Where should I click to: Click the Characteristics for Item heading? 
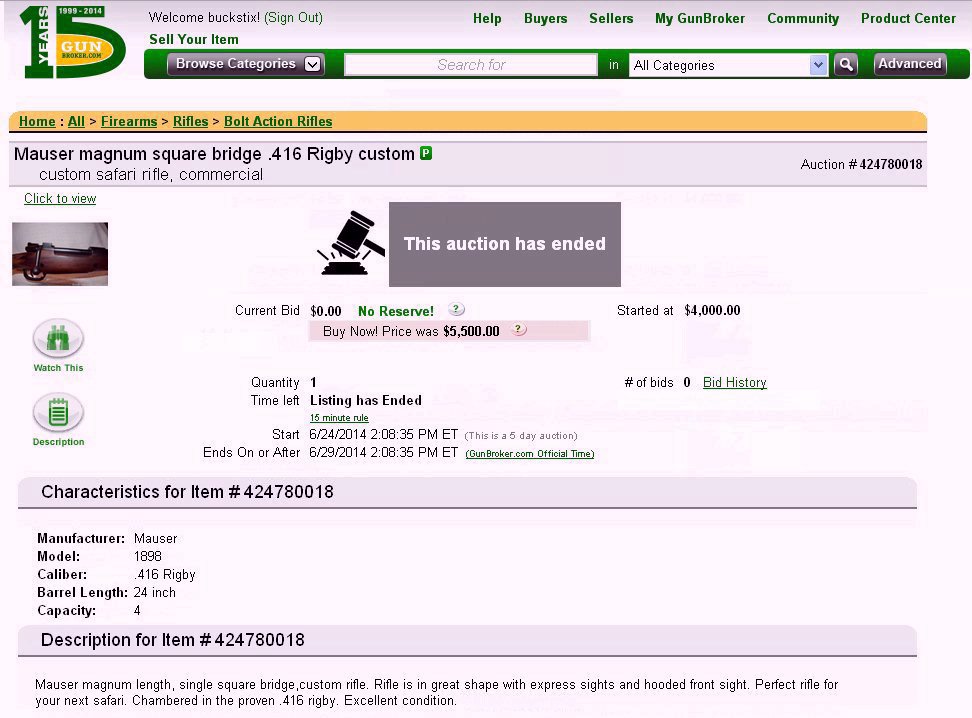coord(187,492)
